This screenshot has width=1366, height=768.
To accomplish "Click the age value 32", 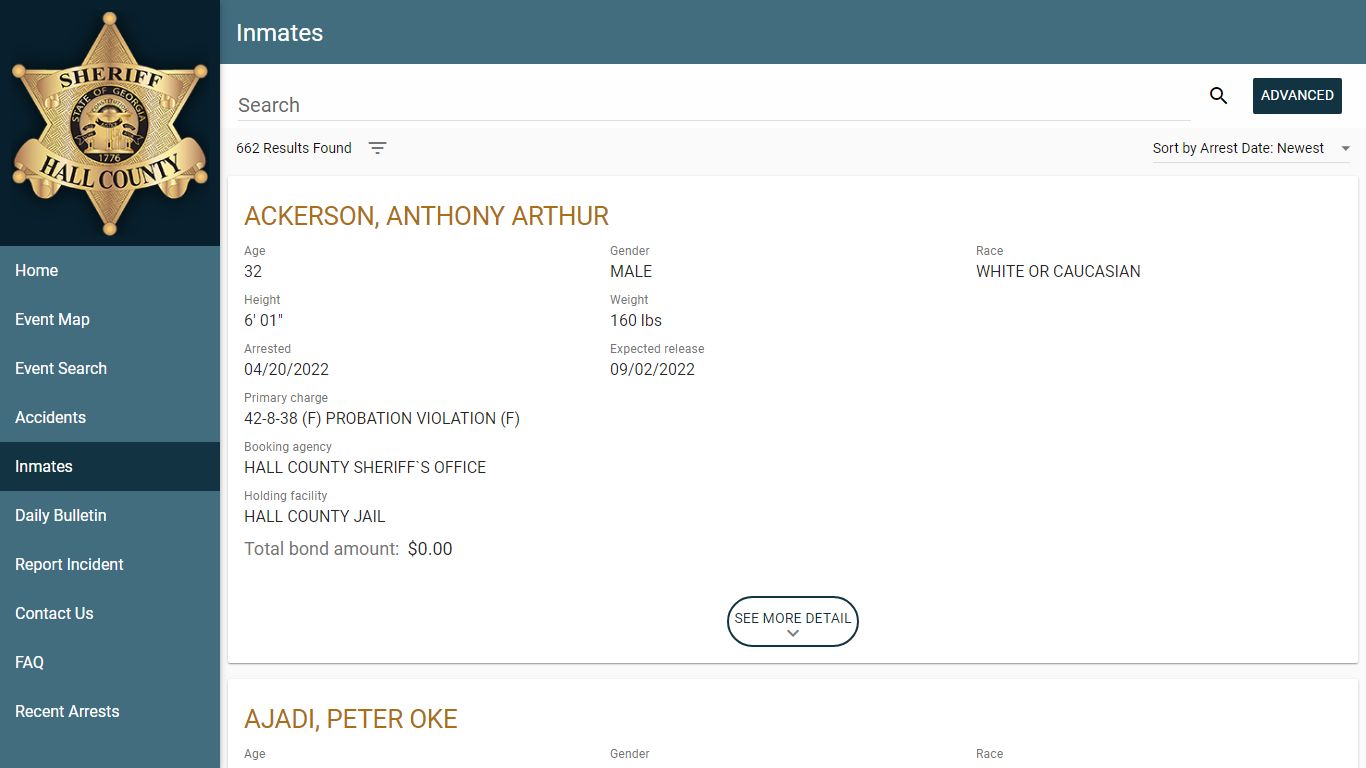I will [x=253, y=271].
